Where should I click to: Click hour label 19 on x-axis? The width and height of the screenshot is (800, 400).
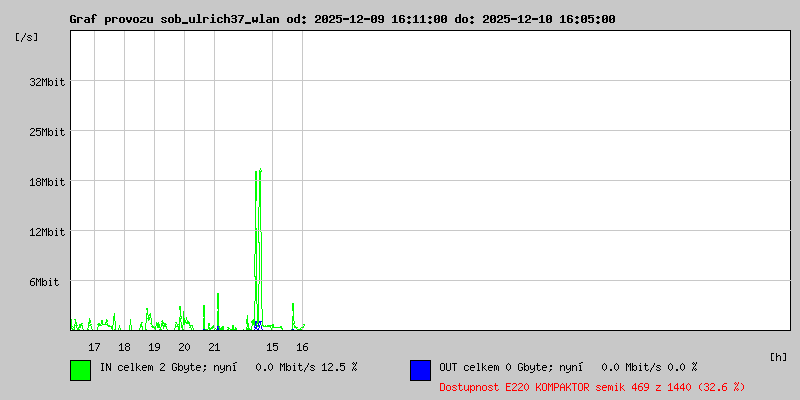point(154,347)
